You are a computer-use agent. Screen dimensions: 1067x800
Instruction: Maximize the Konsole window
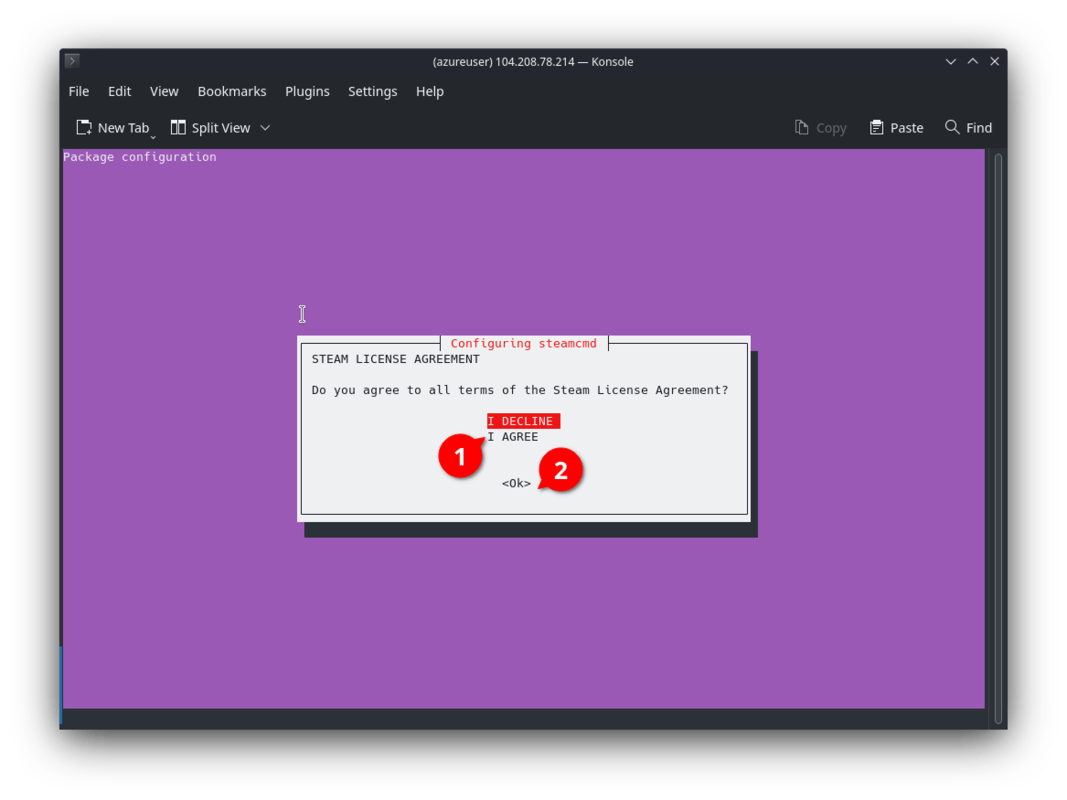[972, 61]
